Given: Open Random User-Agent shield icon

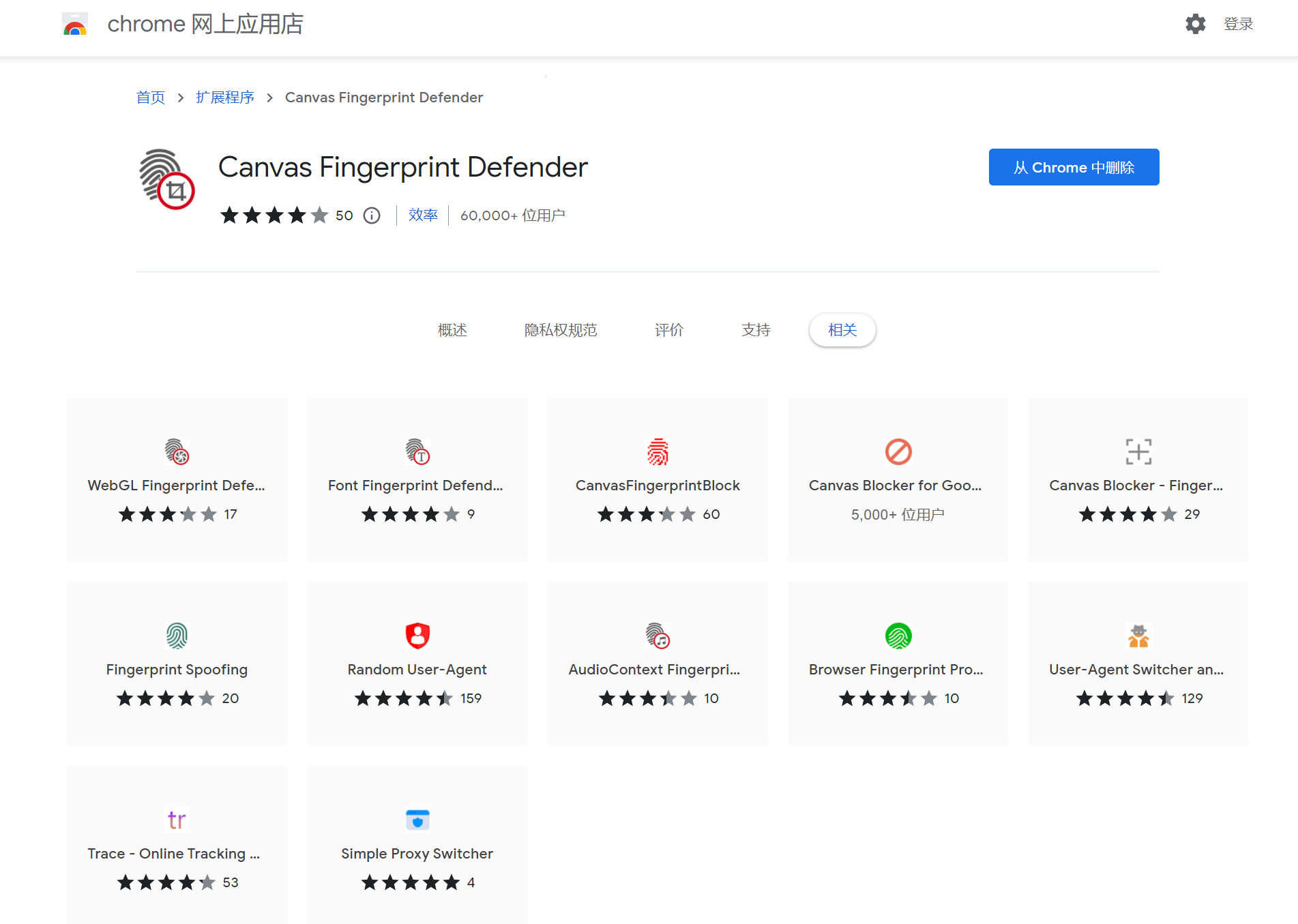Looking at the screenshot, I should tap(417, 636).
